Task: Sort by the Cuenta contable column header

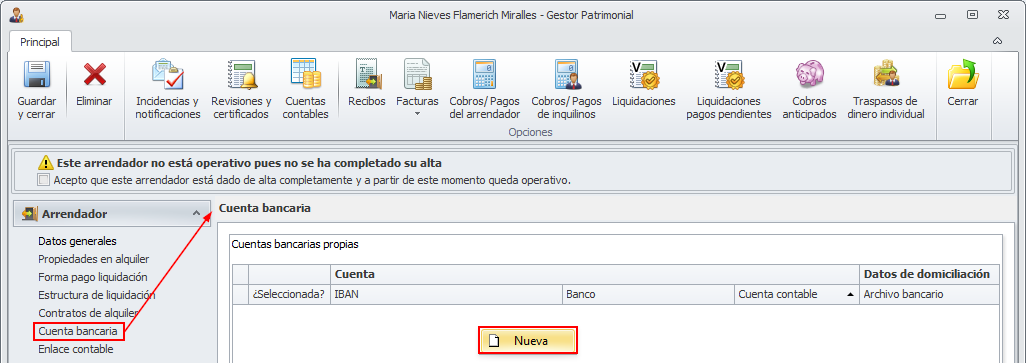Action: coord(796,294)
